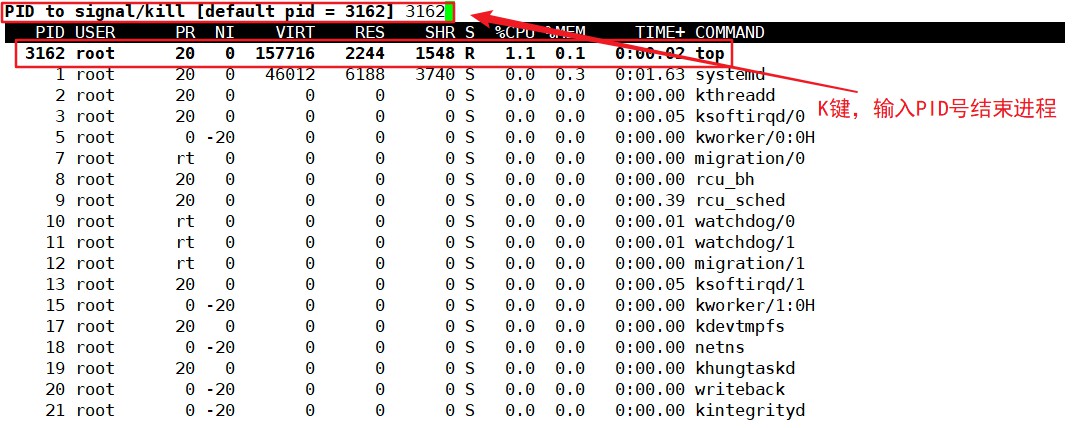This screenshot has width=1085, height=428.
Task: Click TIME+ value 0:00.39 for rcu_sched
Action: tap(650, 201)
